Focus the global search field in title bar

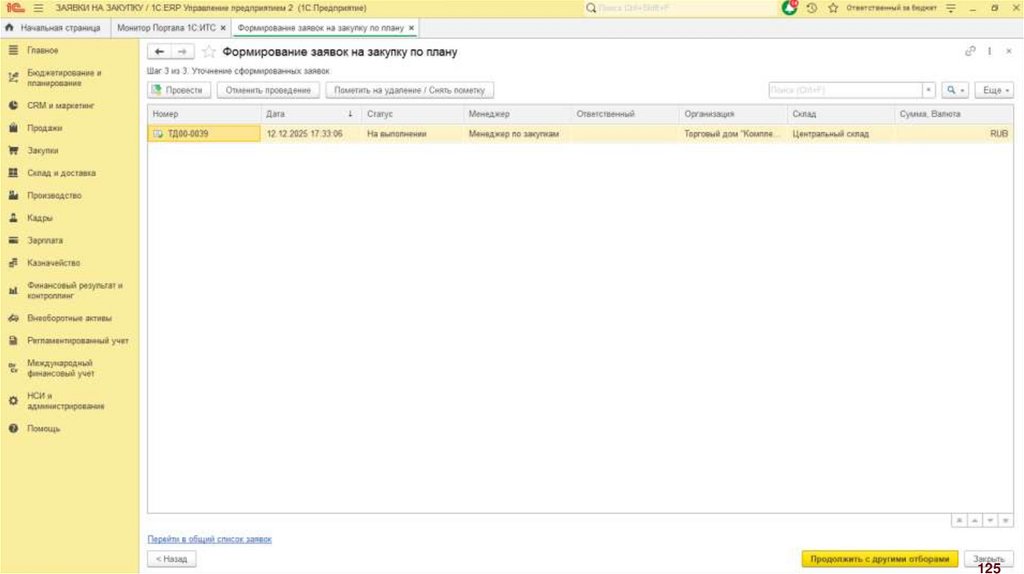(679, 8)
